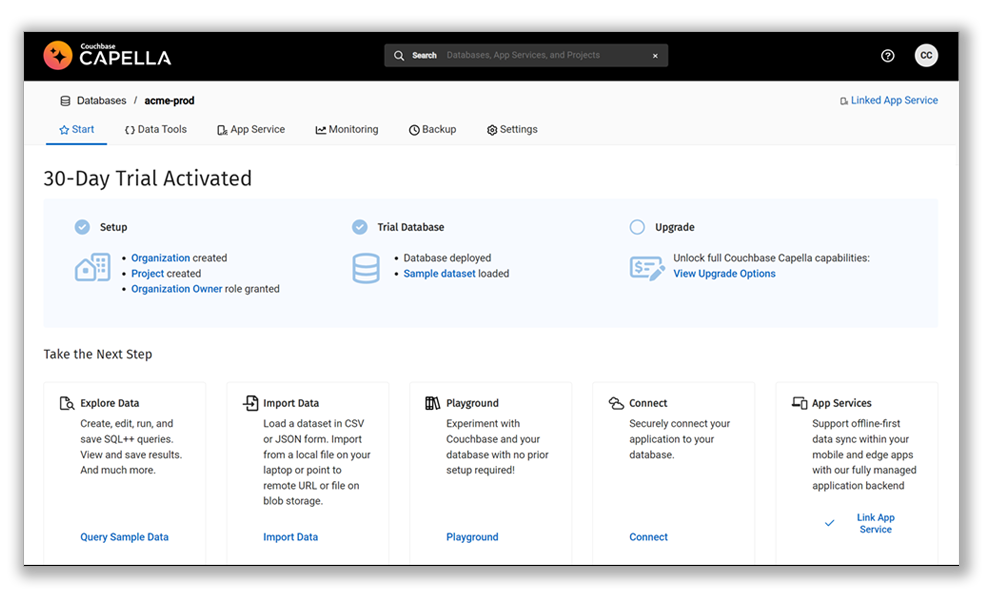This screenshot has height=608, width=1000.
Task: Click the dollar card icon beside Upgrade
Action: [x=647, y=267]
